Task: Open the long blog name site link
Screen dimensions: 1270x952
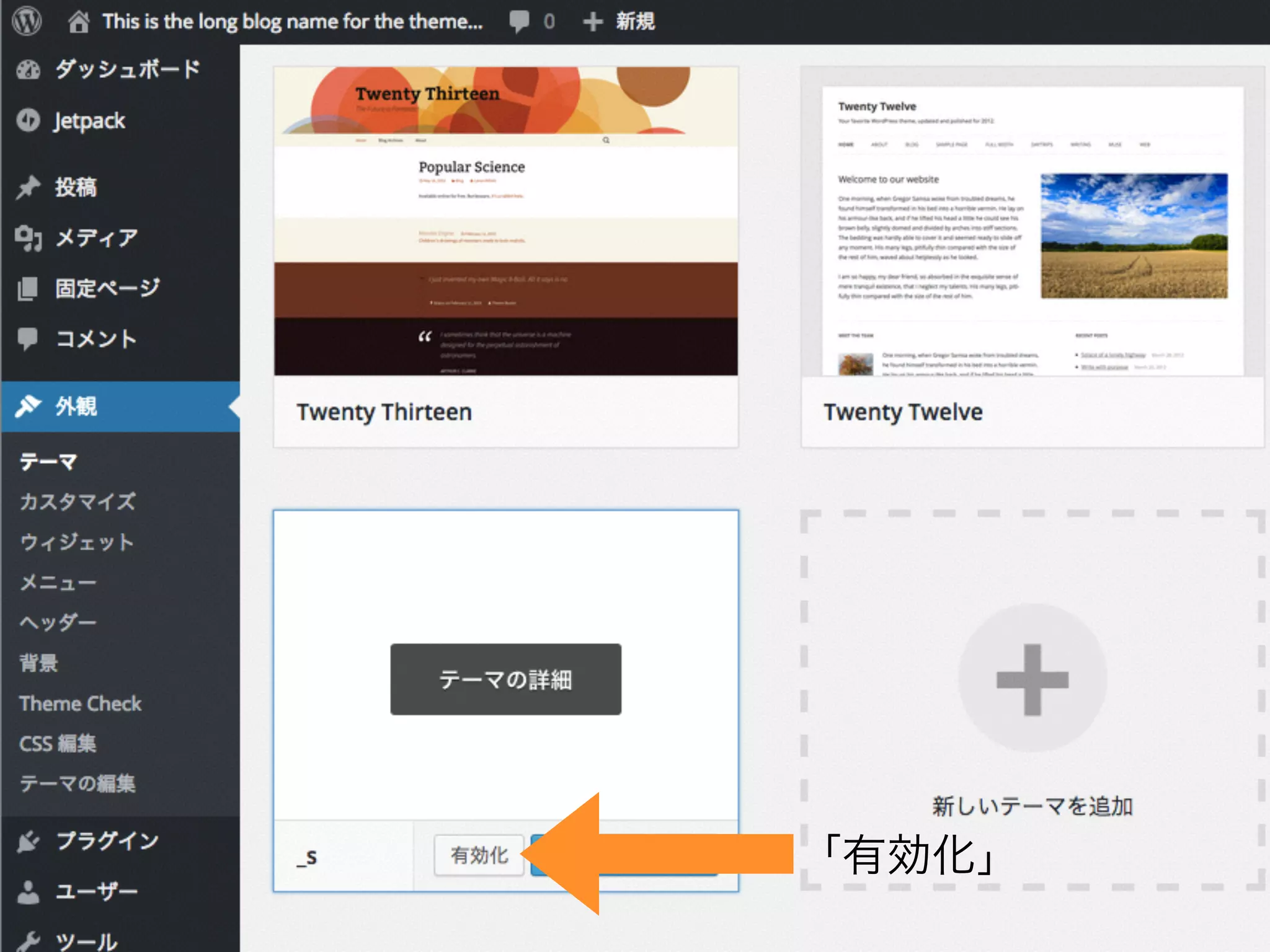Action: pos(292,22)
